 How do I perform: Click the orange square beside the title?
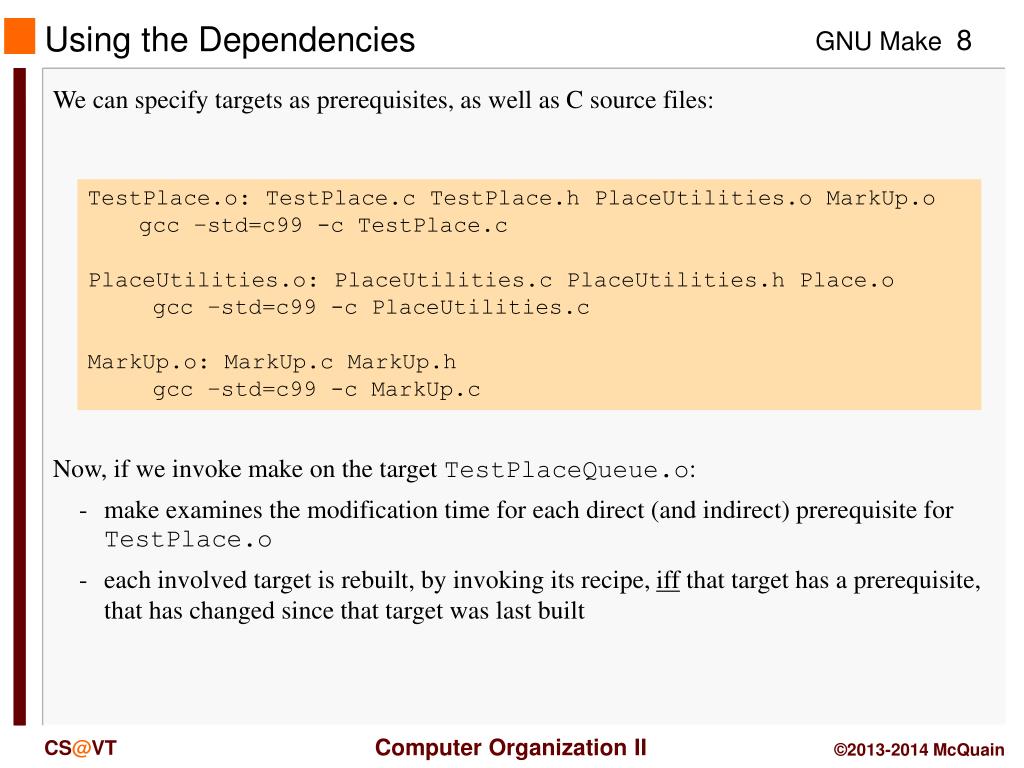20,36
